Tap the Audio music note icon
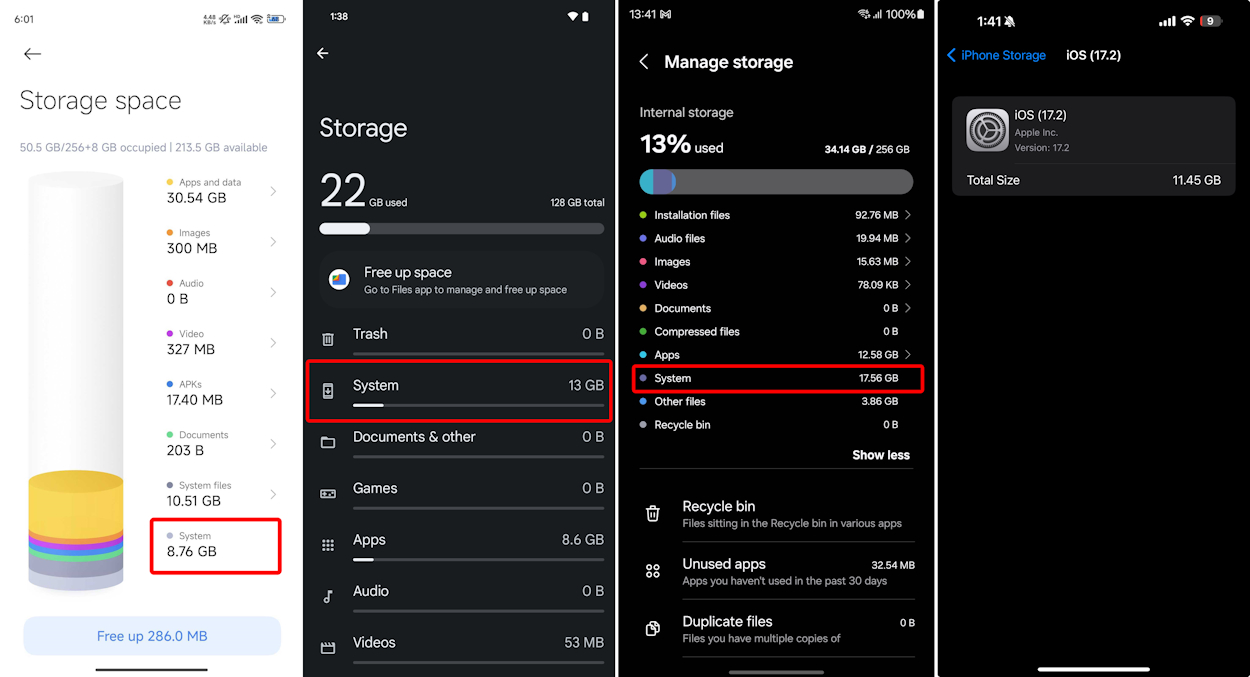The width and height of the screenshot is (1250, 677). tap(328, 596)
